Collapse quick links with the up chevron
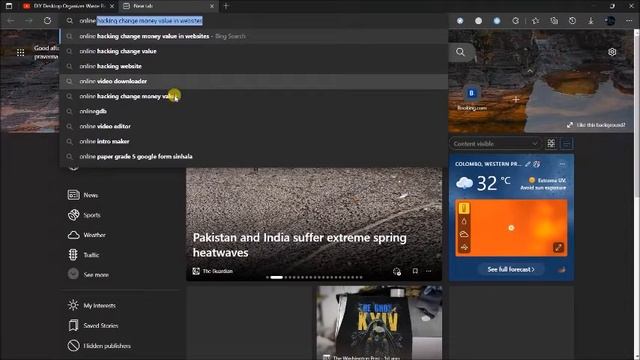Screen dimensions: 640x360 [x=530, y=71]
